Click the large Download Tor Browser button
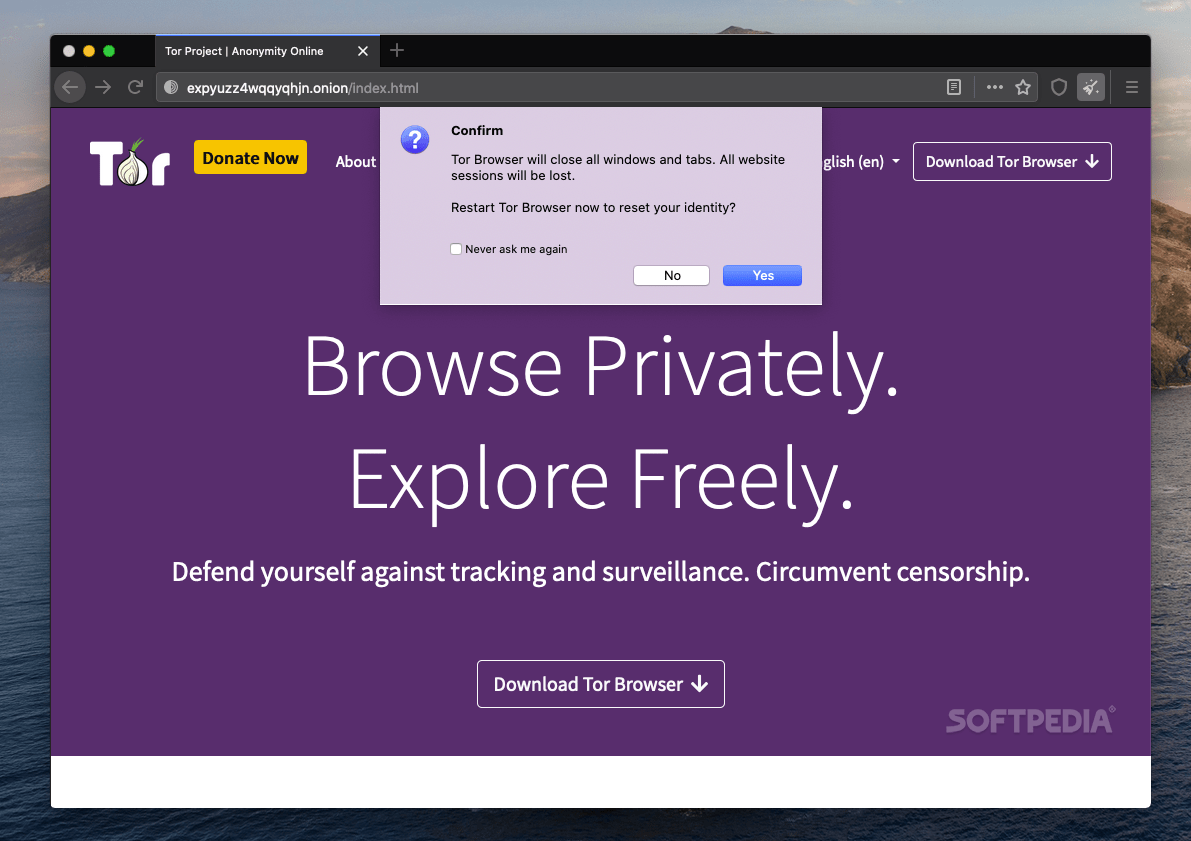The width and height of the screenshot is (1191, 841). coord(600,684)
